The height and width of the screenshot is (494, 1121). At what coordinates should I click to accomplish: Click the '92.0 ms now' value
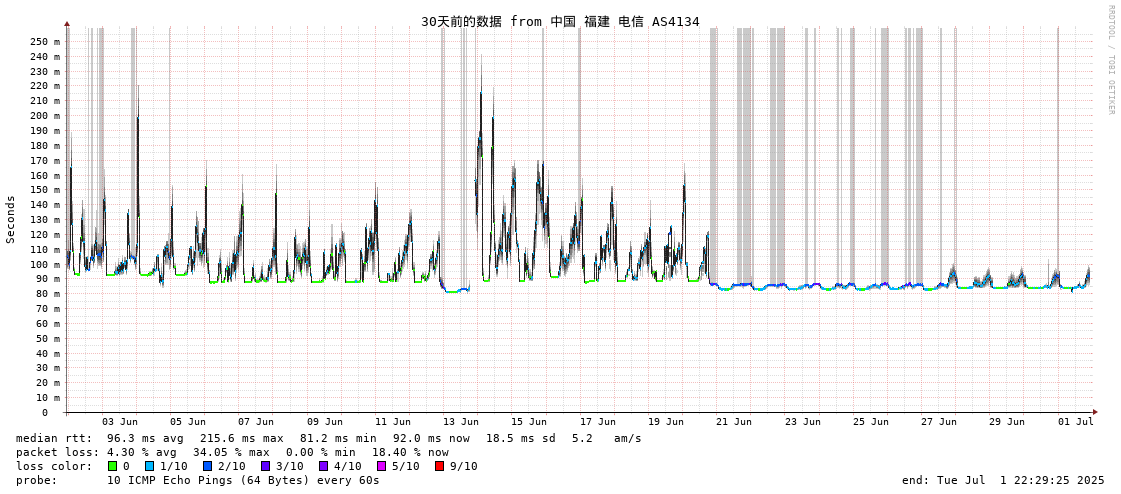[x=431, y=438]
